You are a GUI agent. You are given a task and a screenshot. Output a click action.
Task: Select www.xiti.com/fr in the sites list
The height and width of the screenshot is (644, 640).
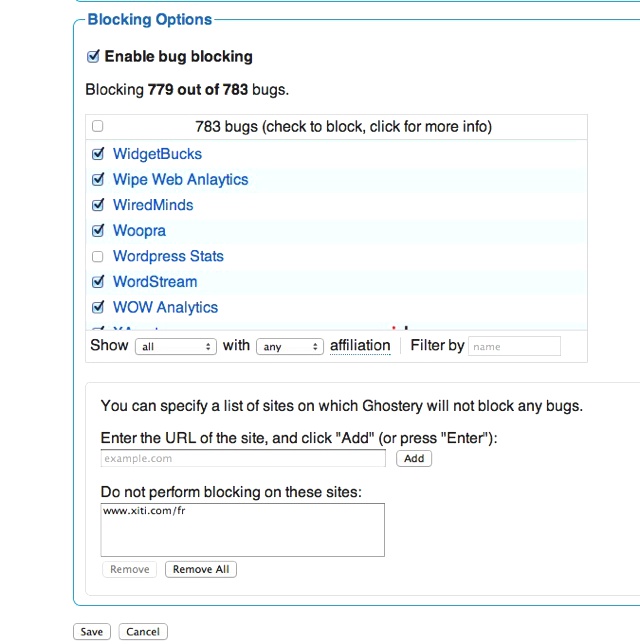tap(143, 511)
